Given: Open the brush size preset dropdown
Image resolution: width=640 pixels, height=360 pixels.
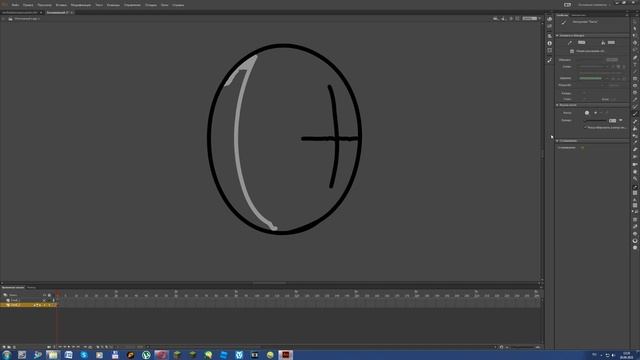Looking at the screenshot, I should [x=621, y=120].
